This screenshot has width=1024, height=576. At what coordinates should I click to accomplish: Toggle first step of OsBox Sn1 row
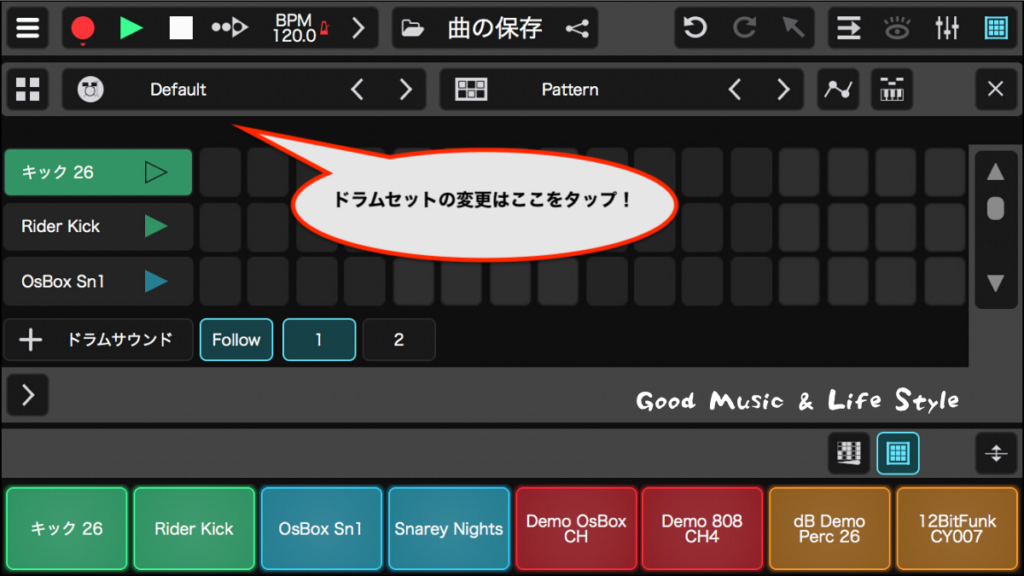(221, 281)
